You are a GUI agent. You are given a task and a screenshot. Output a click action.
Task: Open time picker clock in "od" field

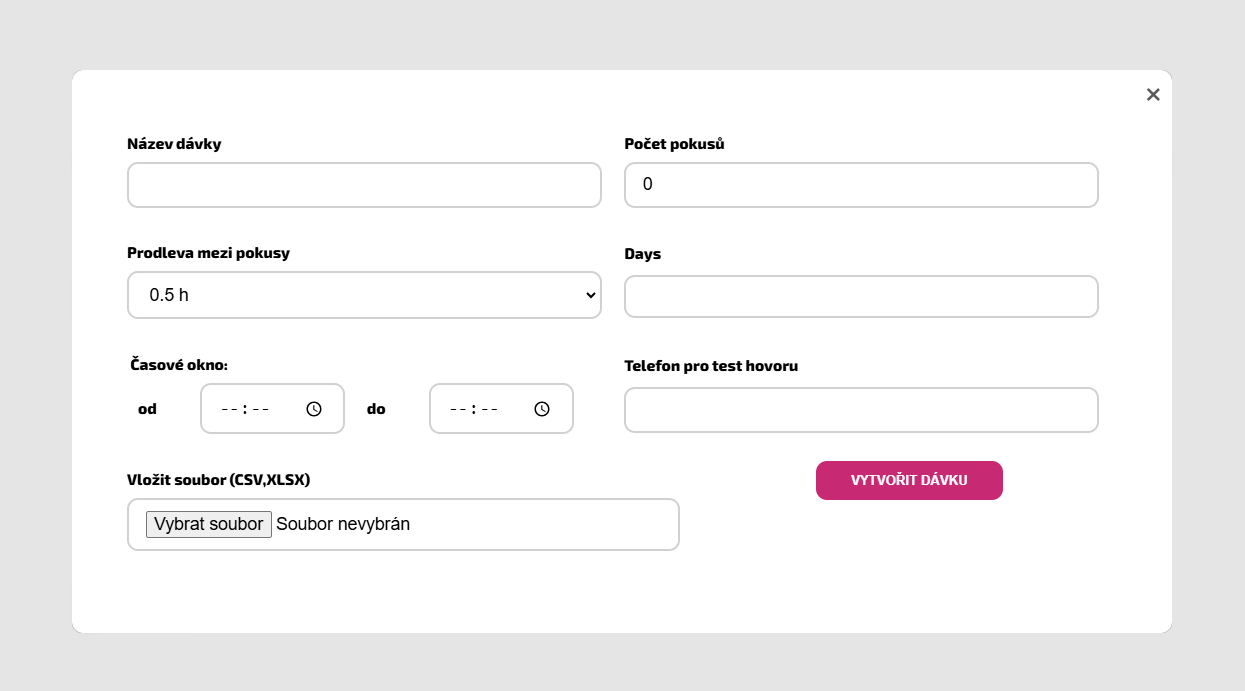point(314,409)
